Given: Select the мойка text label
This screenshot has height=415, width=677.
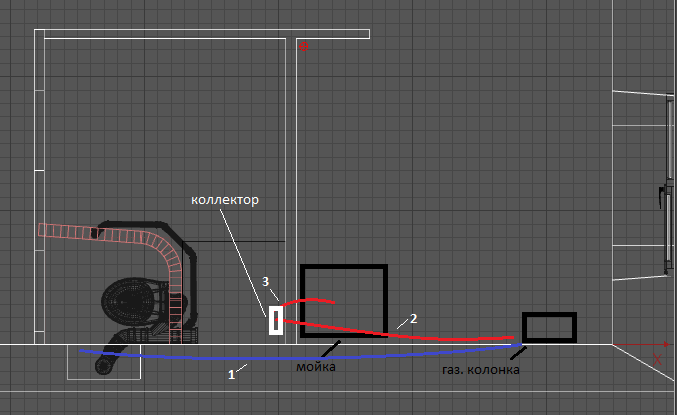Looking at the screenshot, I should (x=318, y=366).
